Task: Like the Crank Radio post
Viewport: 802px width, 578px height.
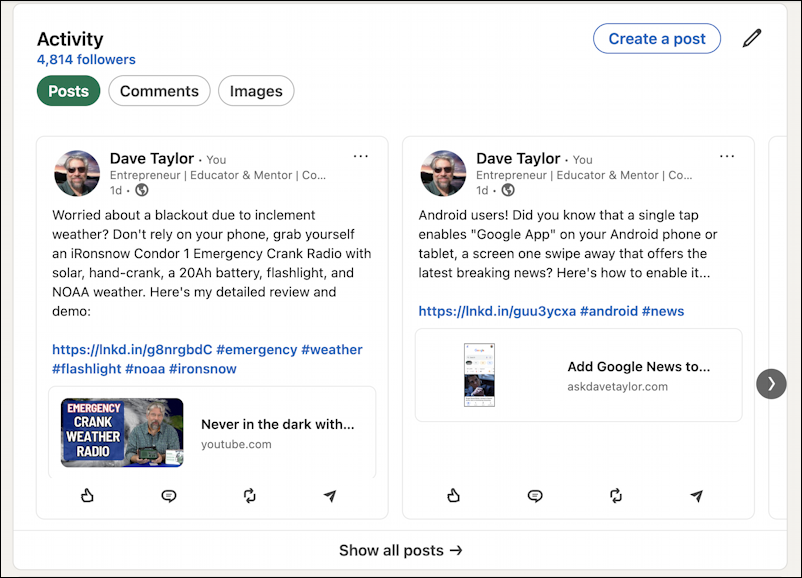Action: 87,495
